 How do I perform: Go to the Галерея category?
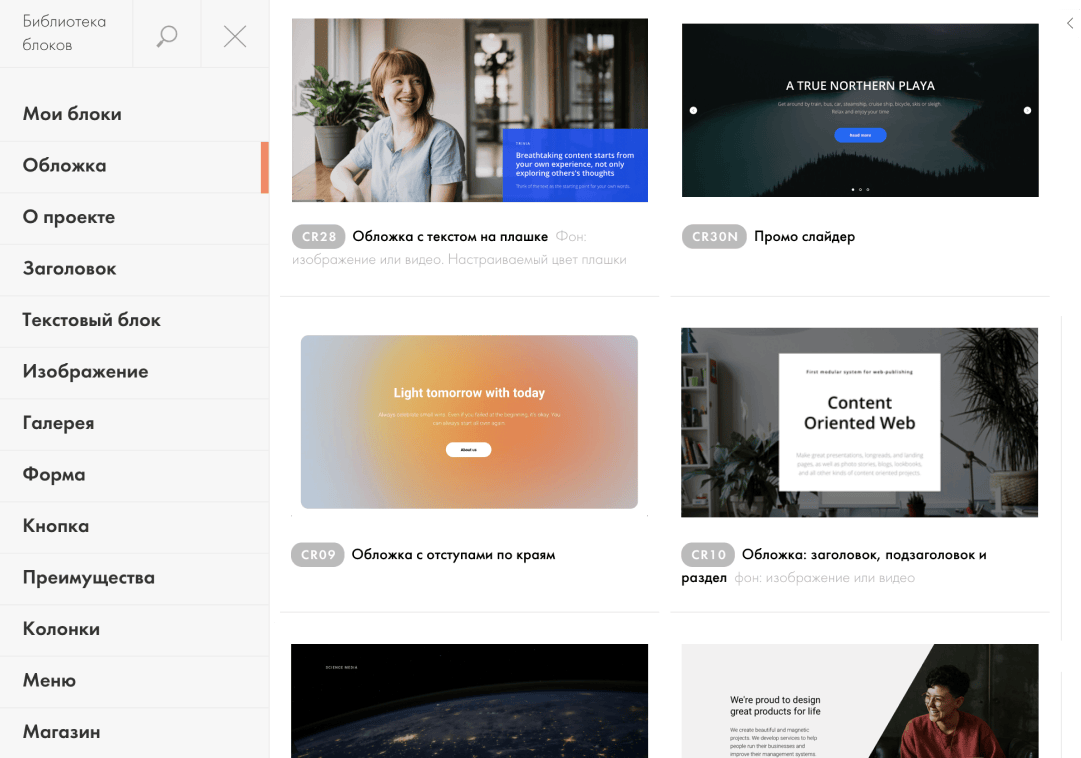coord(134,423)
